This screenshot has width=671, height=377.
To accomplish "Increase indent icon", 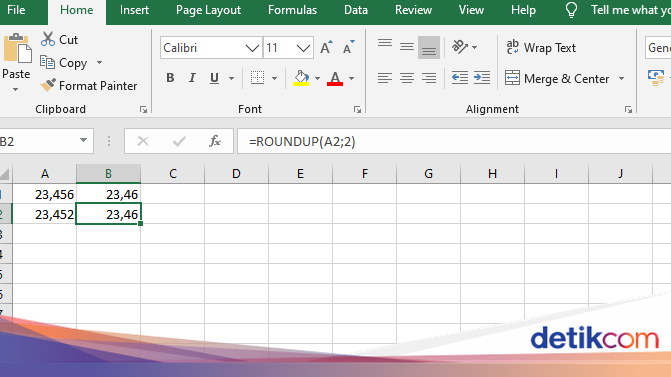I will (482, 78).
